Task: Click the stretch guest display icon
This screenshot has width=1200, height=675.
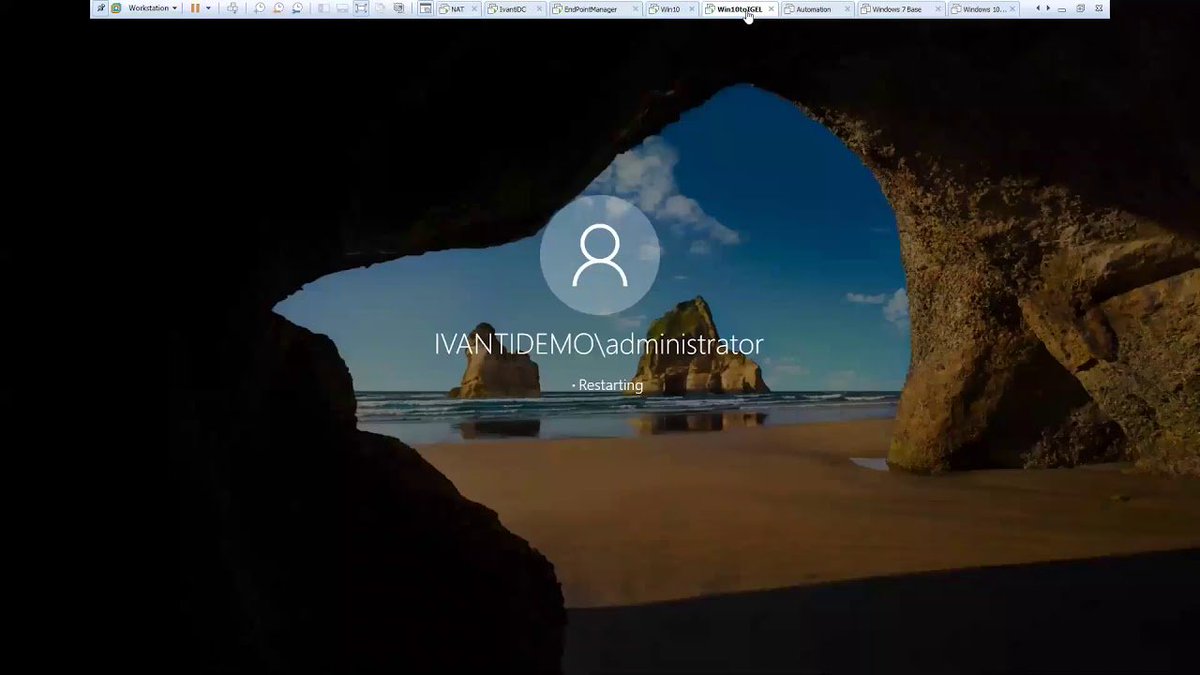Action: (x=399, y=8)
